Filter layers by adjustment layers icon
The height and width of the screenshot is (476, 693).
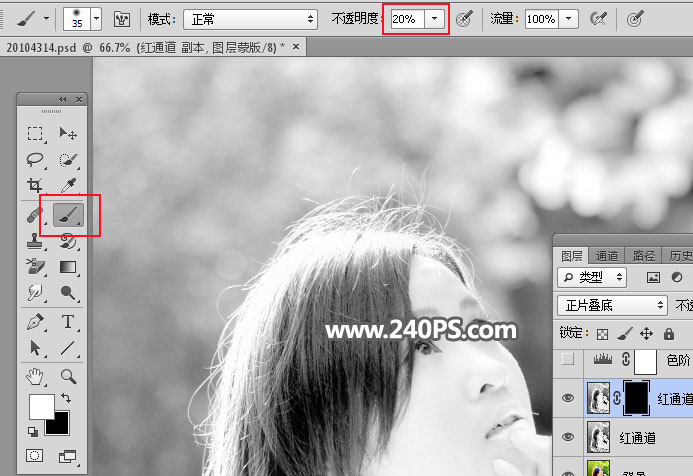677,277
